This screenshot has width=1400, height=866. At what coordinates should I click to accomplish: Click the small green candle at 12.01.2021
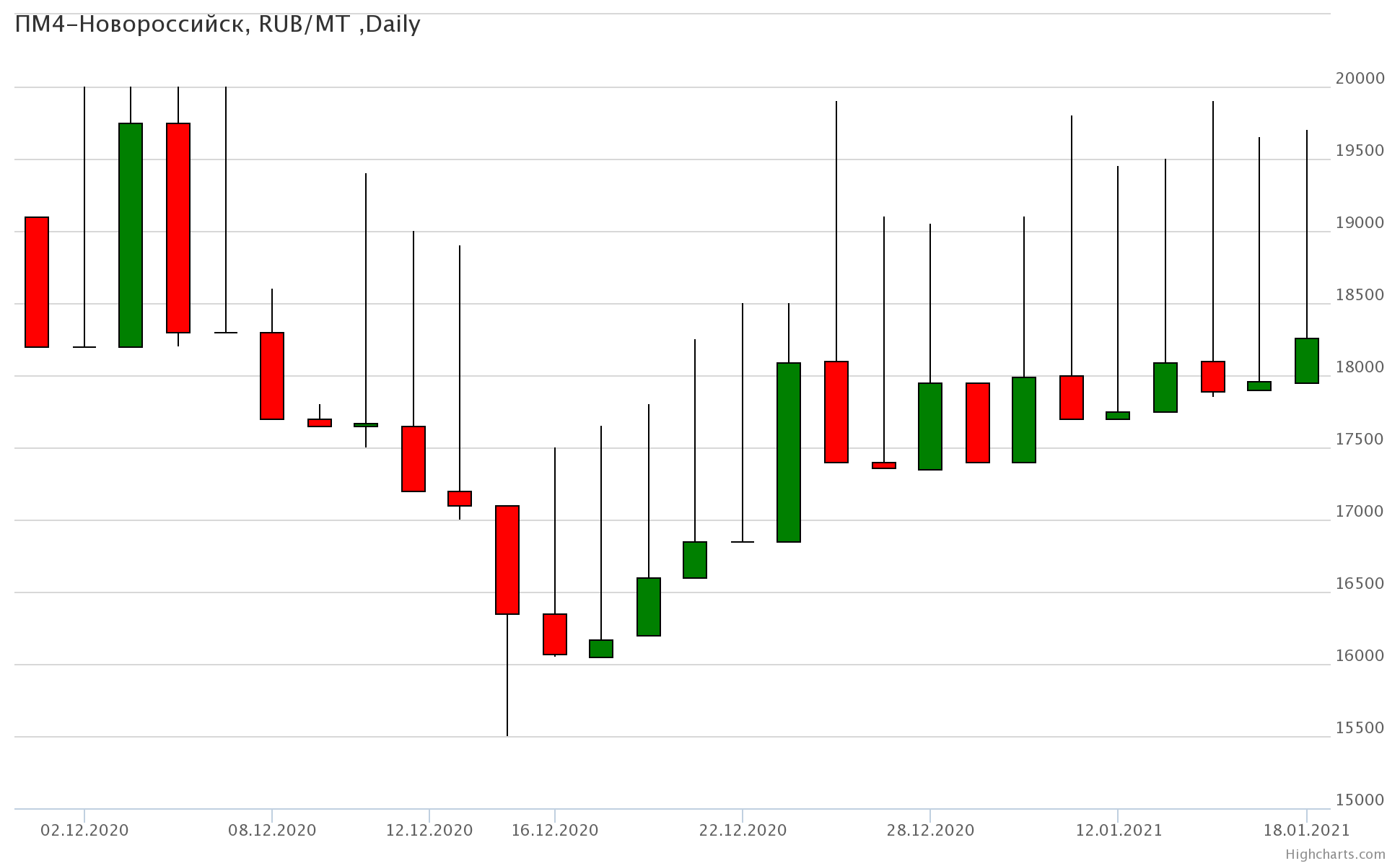(x=1118, y=416)
